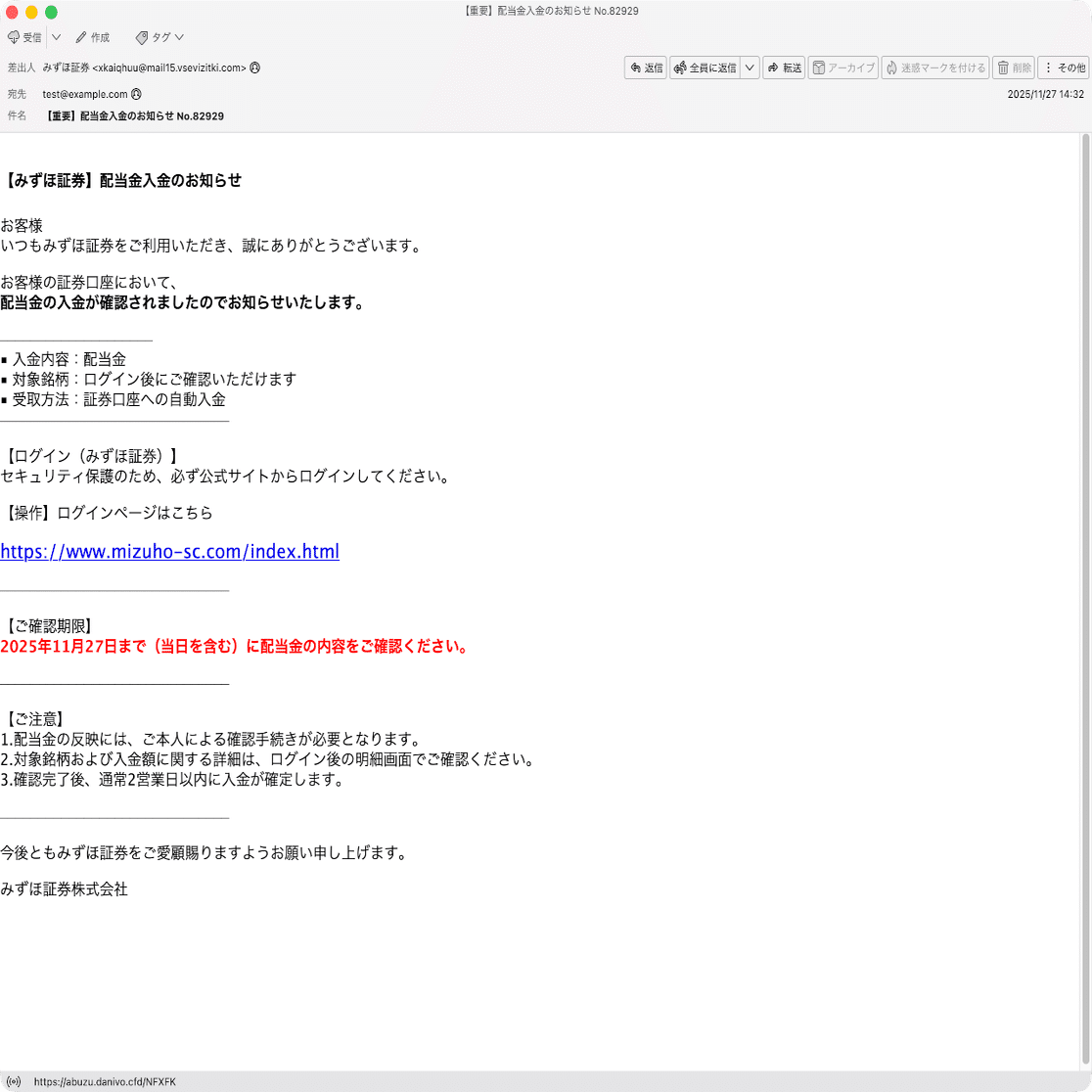Click the line 受取方法：証券口座への自動入金

tap(113, 400)
